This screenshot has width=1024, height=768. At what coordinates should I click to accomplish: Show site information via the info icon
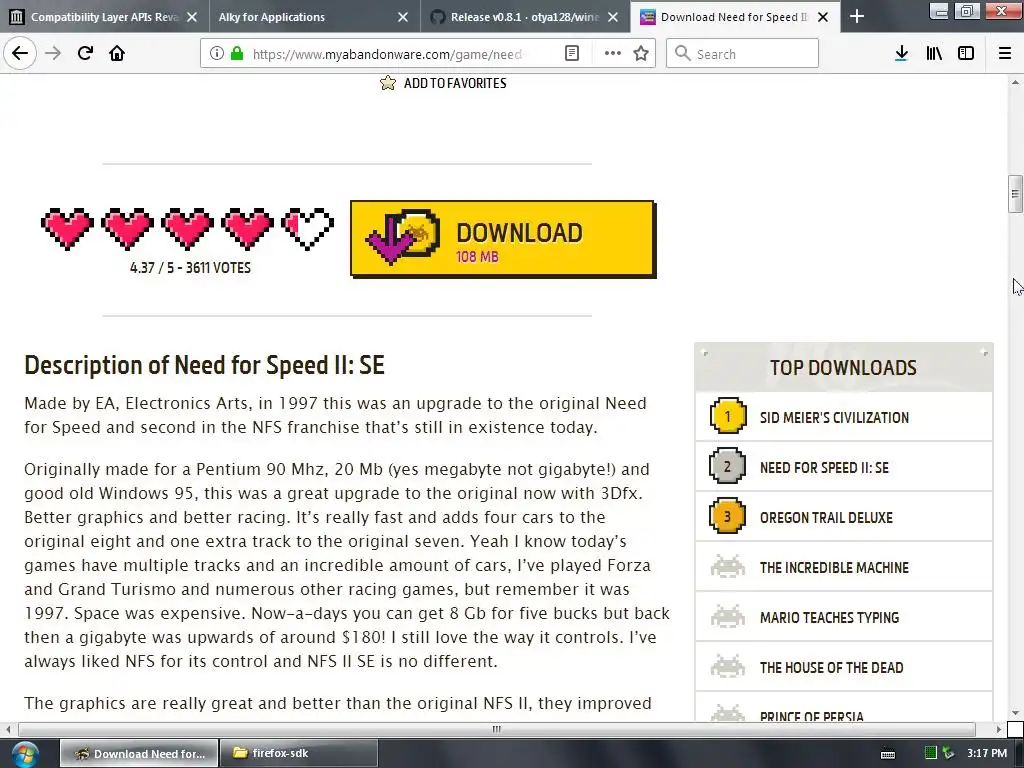point(217,54)
